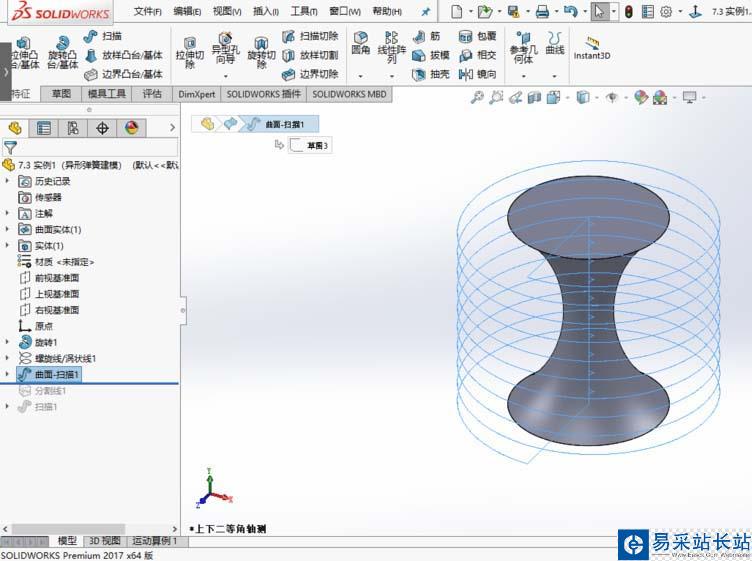Open the 文件(F) menu

click(x=147, y=11)
